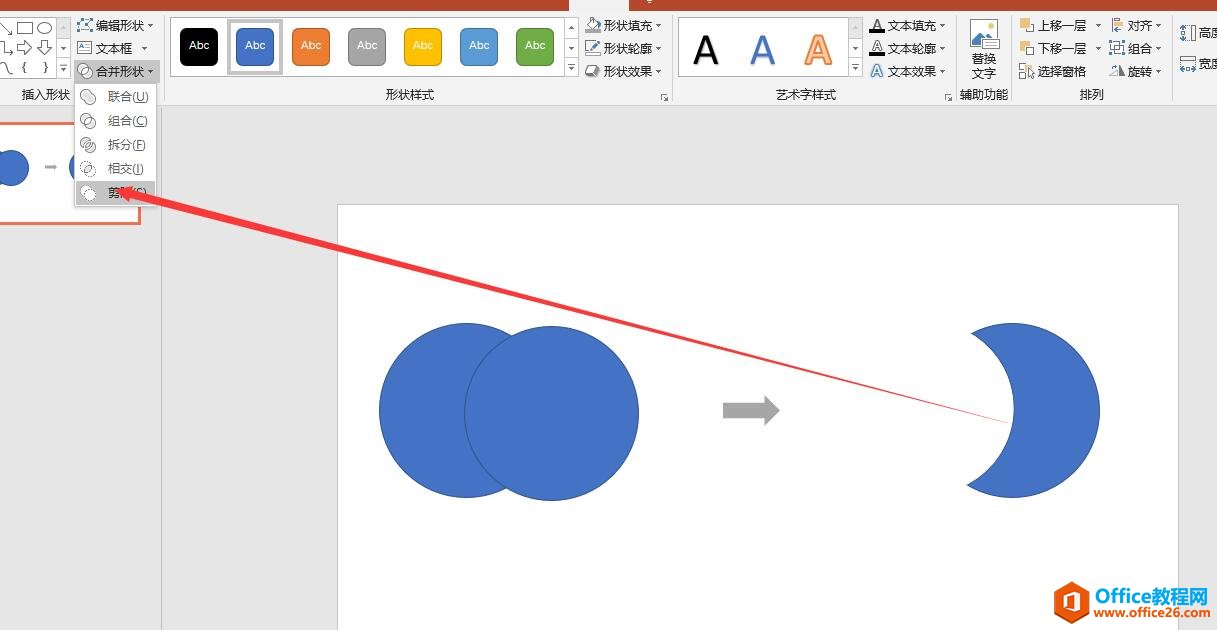Click the shape width icon

tap(1188, 64)
